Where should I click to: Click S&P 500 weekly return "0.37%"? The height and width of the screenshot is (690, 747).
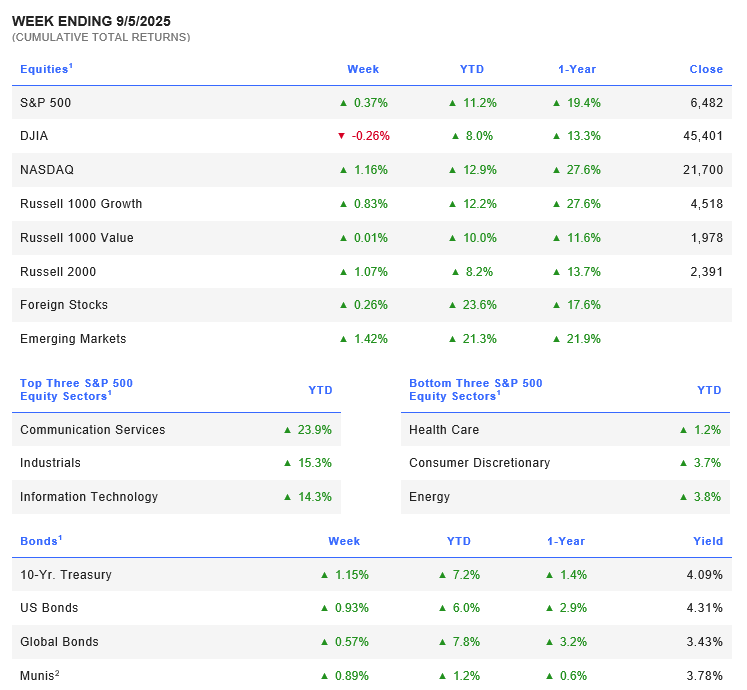tap(371, 103)
